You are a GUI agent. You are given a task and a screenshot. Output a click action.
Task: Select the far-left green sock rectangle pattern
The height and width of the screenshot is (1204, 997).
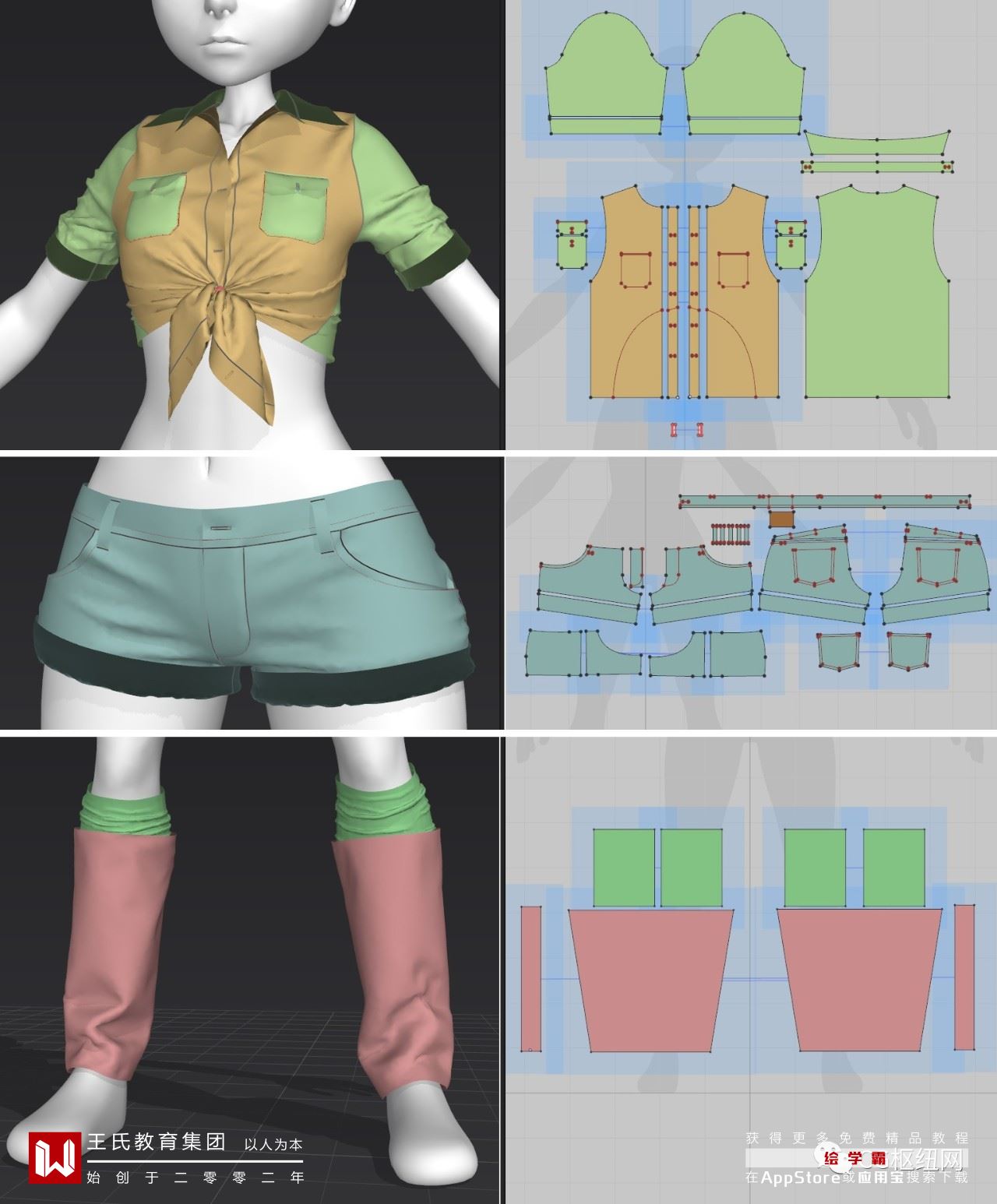pyautogui.click(x=624, y=868)
